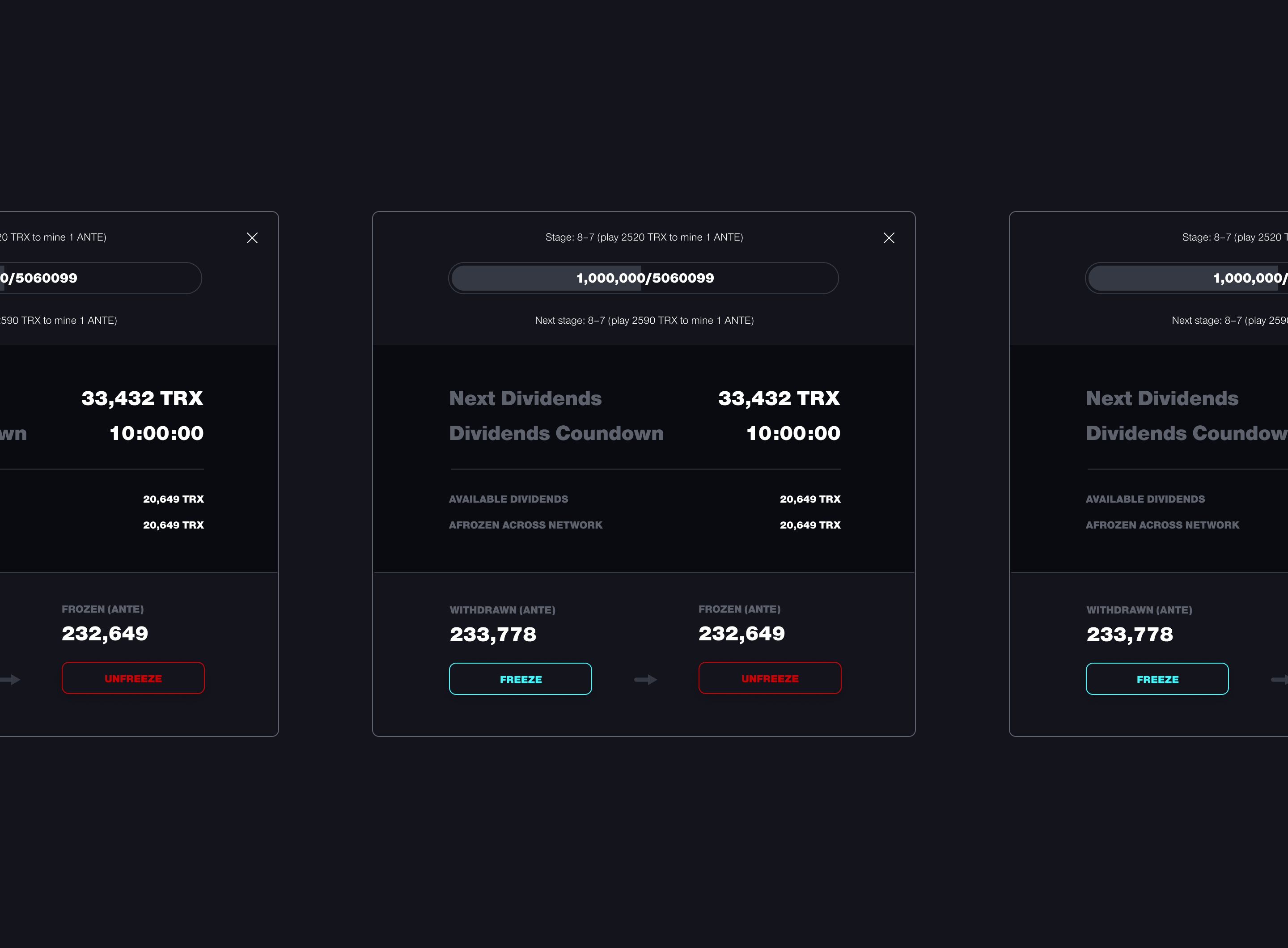Click Available Dividends label in middle card
Screen dimensions: 1288x948
508,499
